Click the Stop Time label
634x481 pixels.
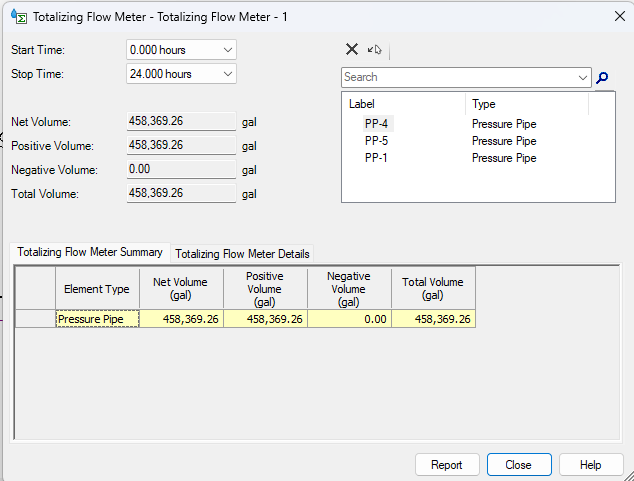37,74
